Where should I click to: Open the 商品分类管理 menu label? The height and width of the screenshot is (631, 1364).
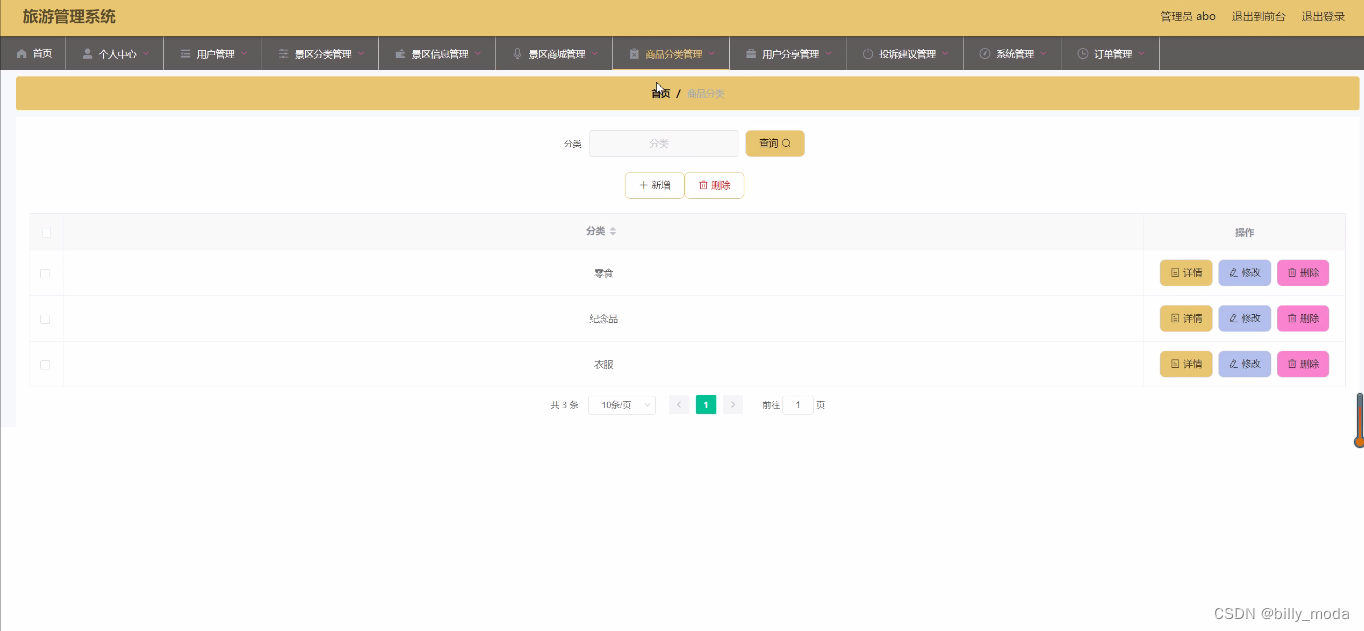pyautogui.click(x=674, y=54)
